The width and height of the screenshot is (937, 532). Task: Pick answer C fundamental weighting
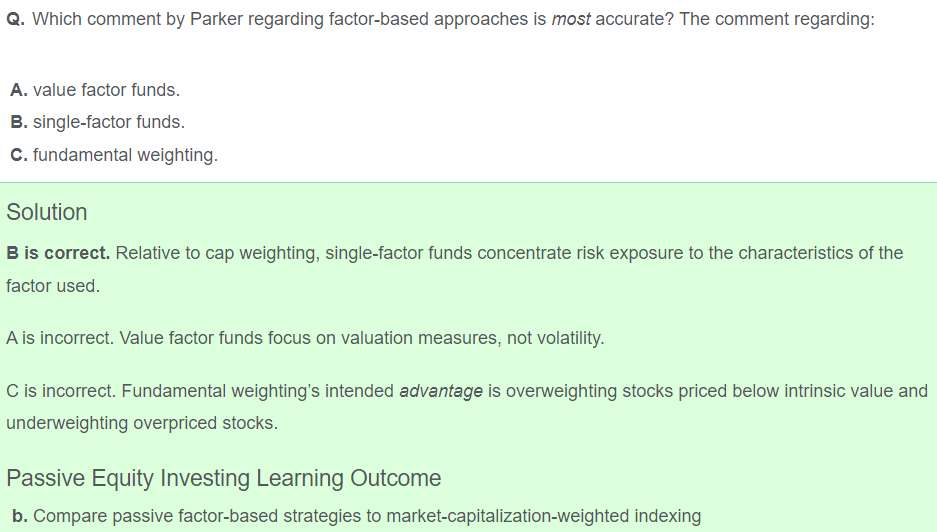[x=125, y=155]
